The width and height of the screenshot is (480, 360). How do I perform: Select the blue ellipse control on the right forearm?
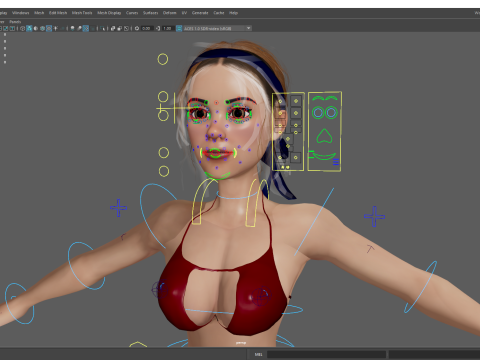[421, 287]
